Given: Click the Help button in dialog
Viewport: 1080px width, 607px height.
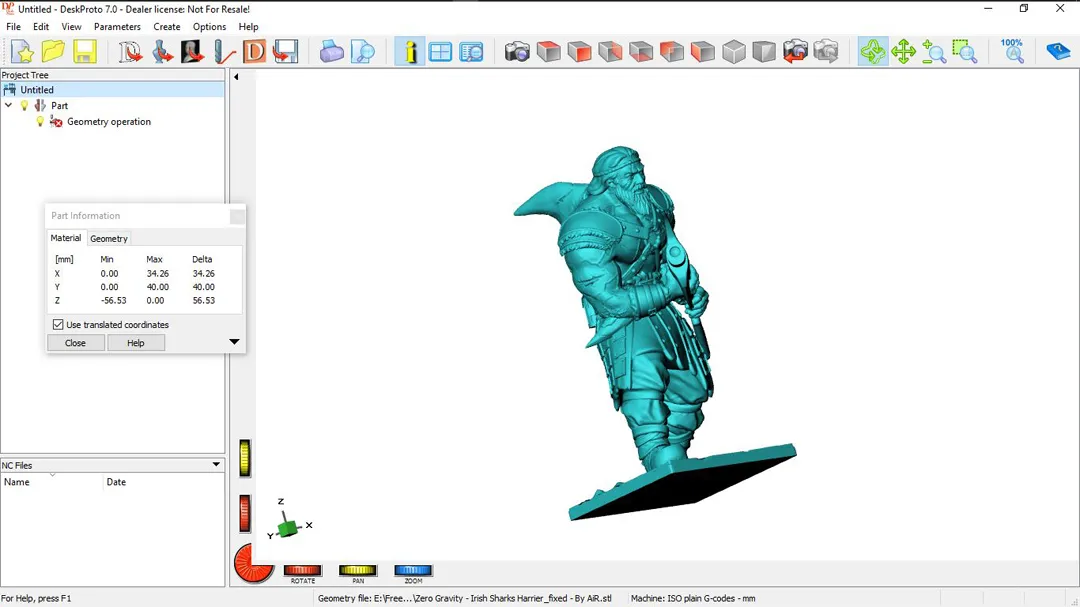Looking at the screenshot, I should pos(136,343).
